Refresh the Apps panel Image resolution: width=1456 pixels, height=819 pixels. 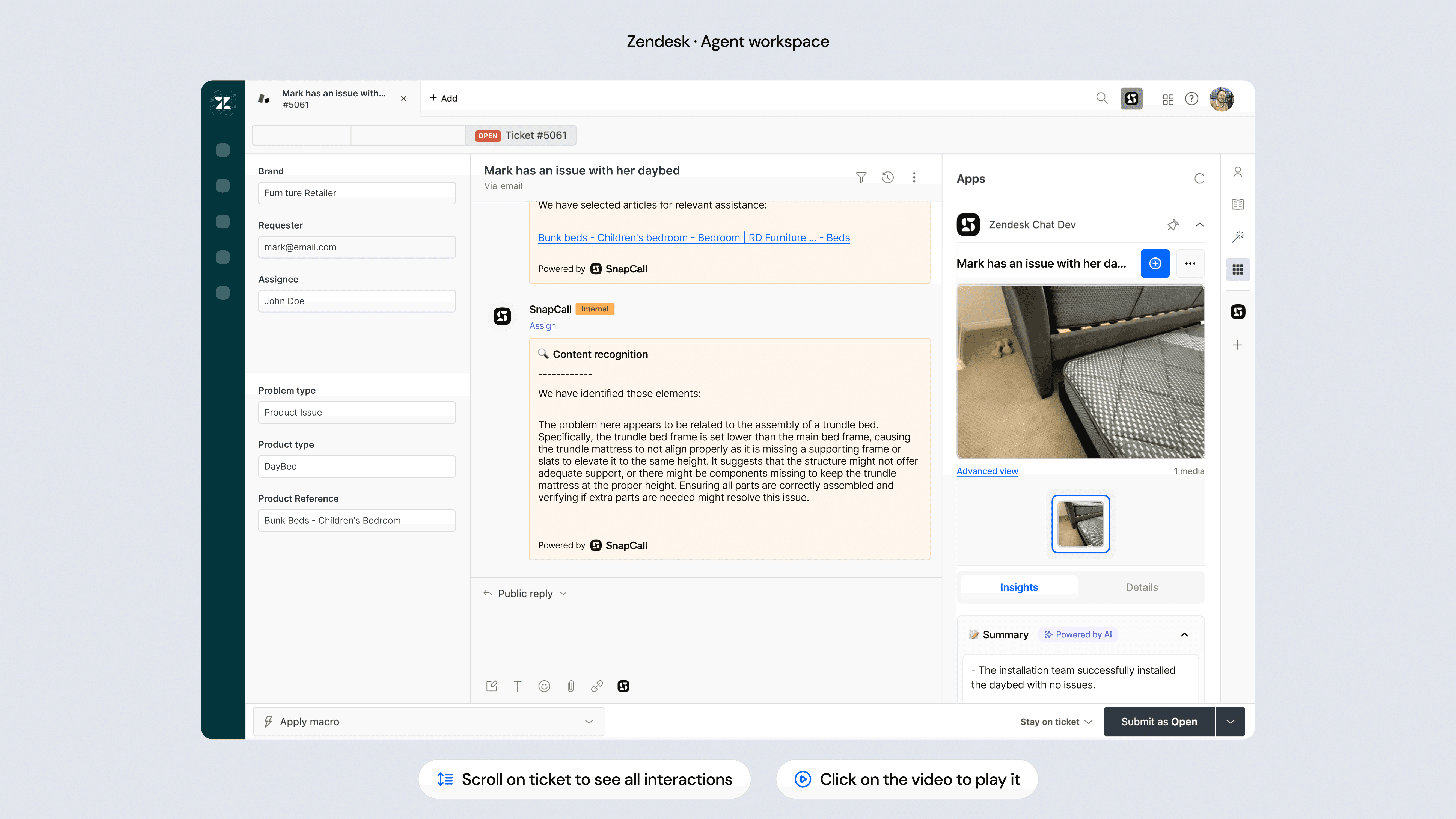point(1199,179)
